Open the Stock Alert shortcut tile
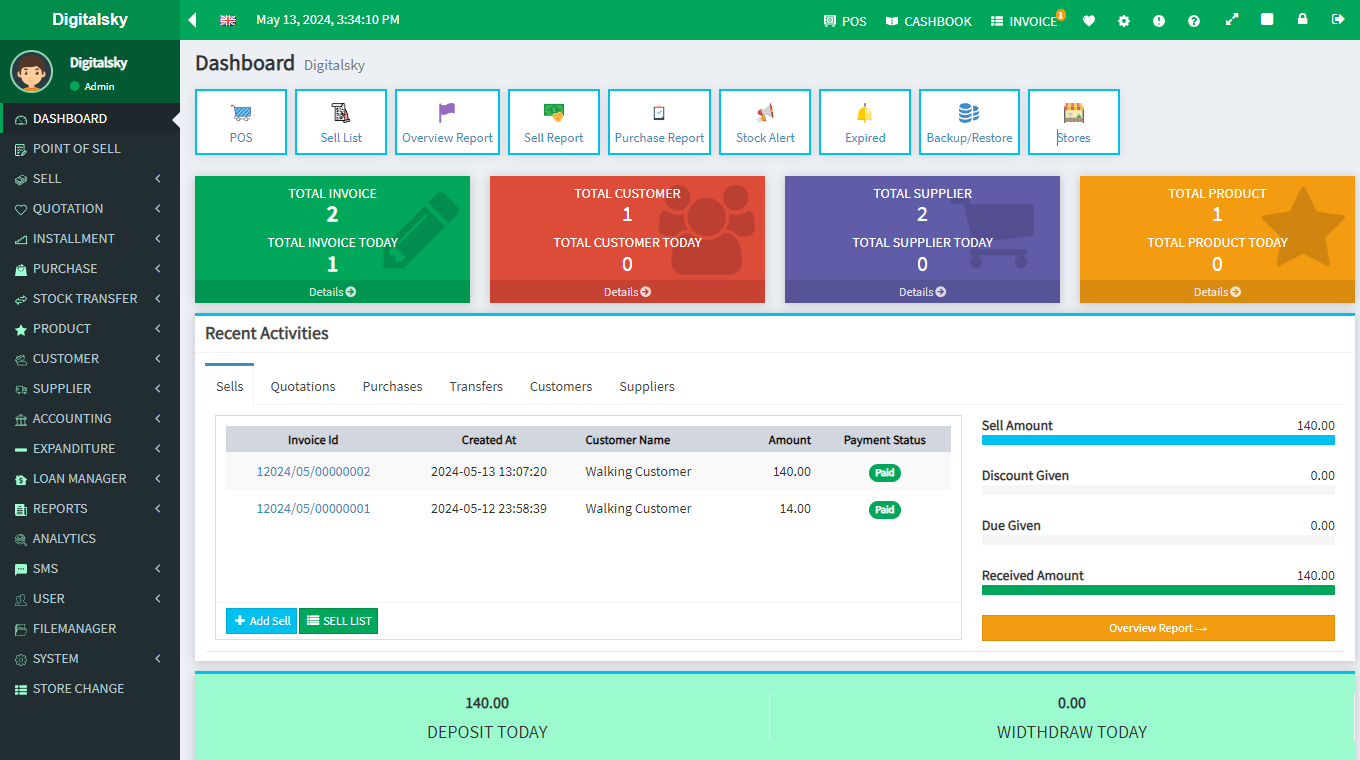 [x=765, y=122]
